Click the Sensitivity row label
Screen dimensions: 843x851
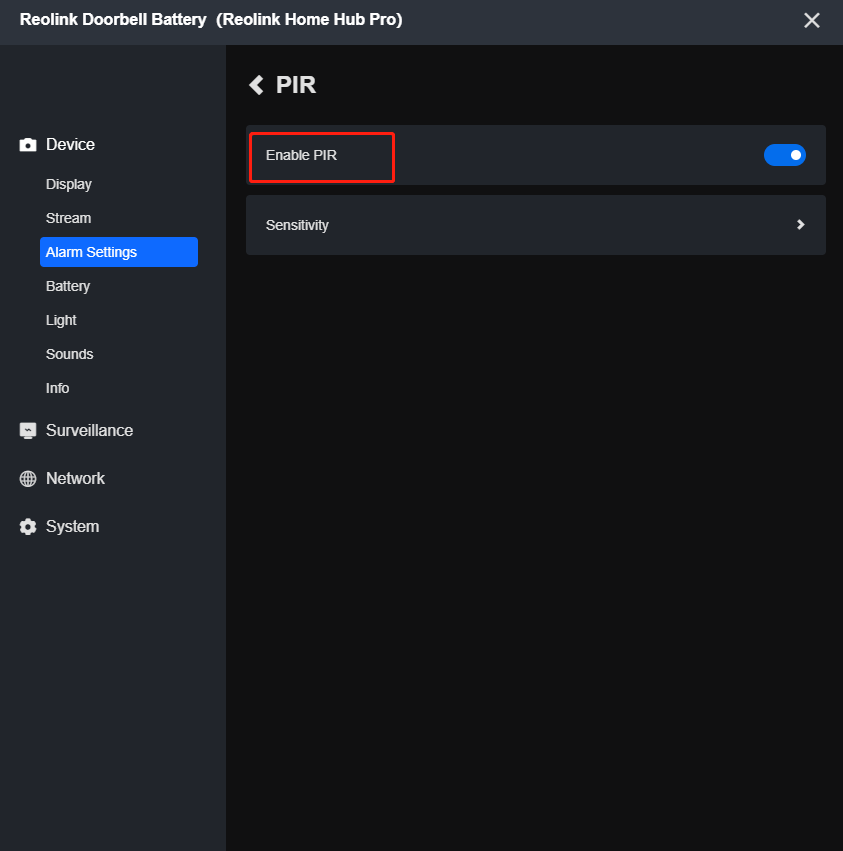[x=297, y=225]
